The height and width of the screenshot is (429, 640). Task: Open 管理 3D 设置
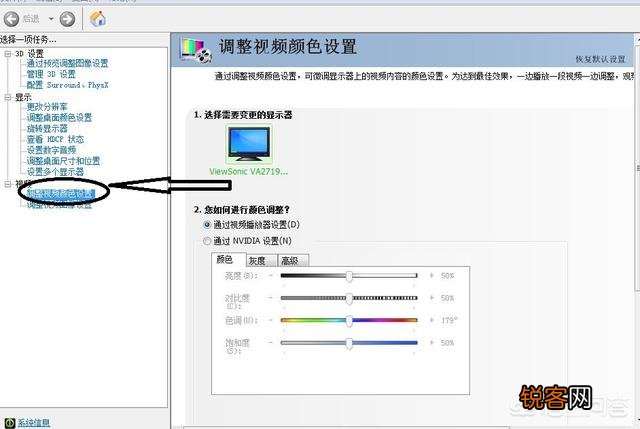tap(51, 74)
